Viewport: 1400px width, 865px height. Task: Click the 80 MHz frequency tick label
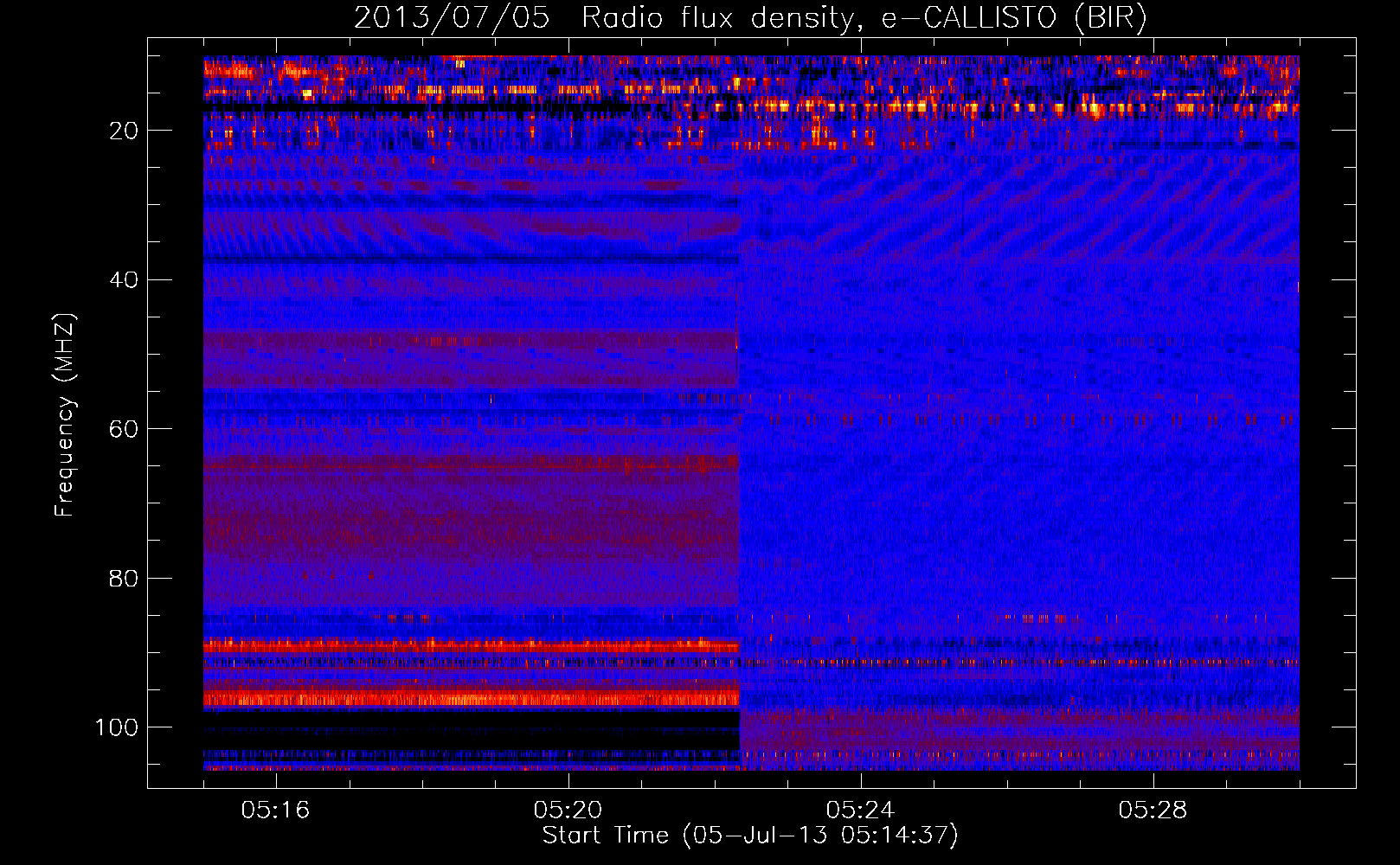point(124,579)
